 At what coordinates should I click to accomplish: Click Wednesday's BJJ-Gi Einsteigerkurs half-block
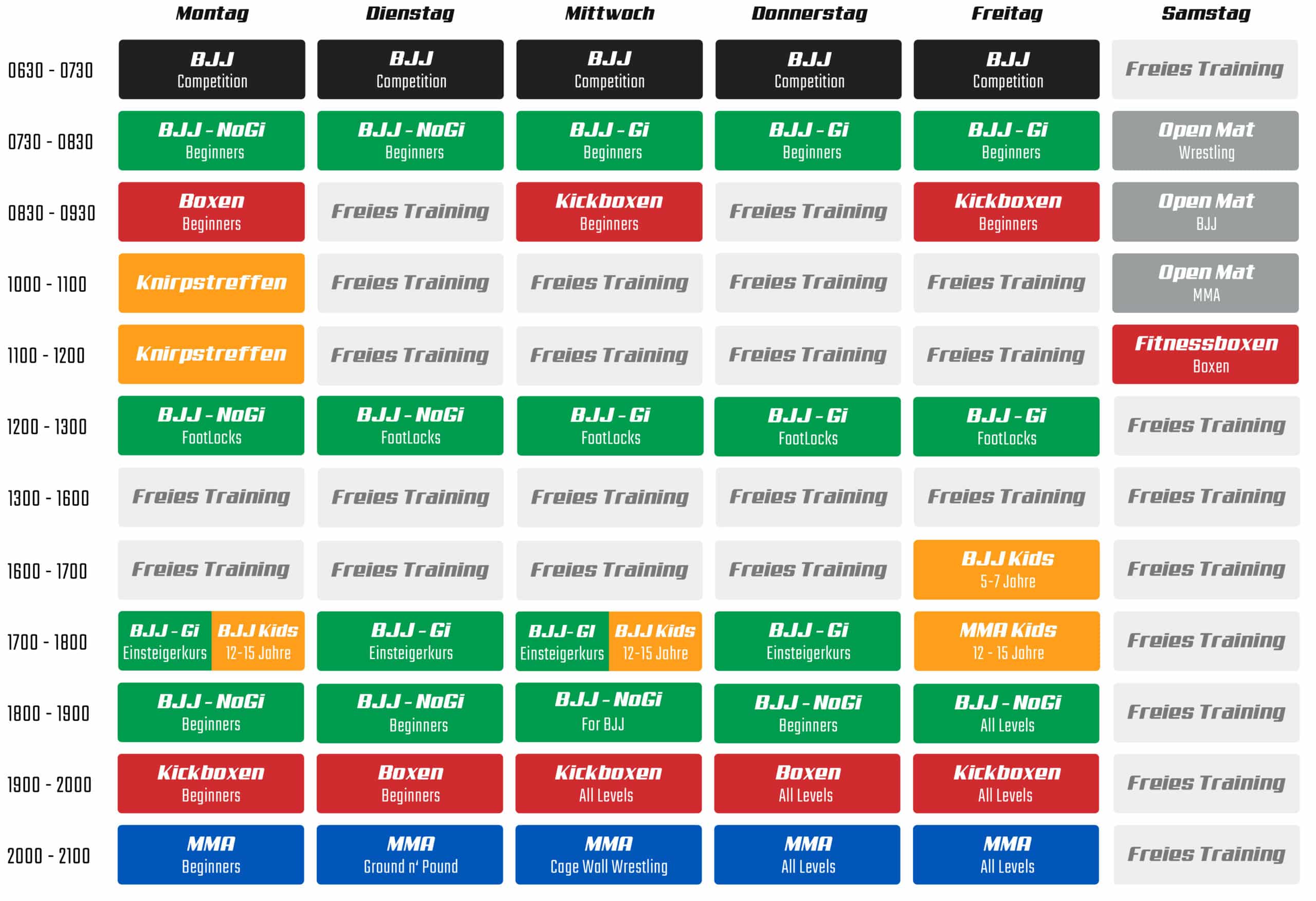click(x=562, y=641)
